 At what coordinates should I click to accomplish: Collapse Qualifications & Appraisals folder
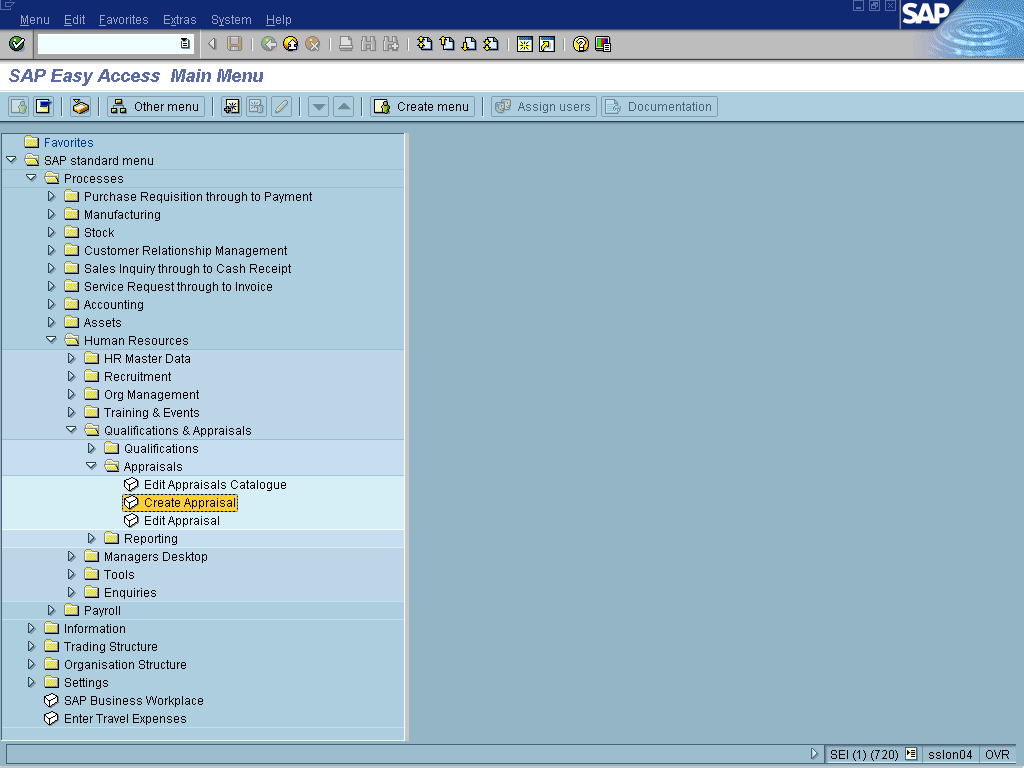(71, 430)
